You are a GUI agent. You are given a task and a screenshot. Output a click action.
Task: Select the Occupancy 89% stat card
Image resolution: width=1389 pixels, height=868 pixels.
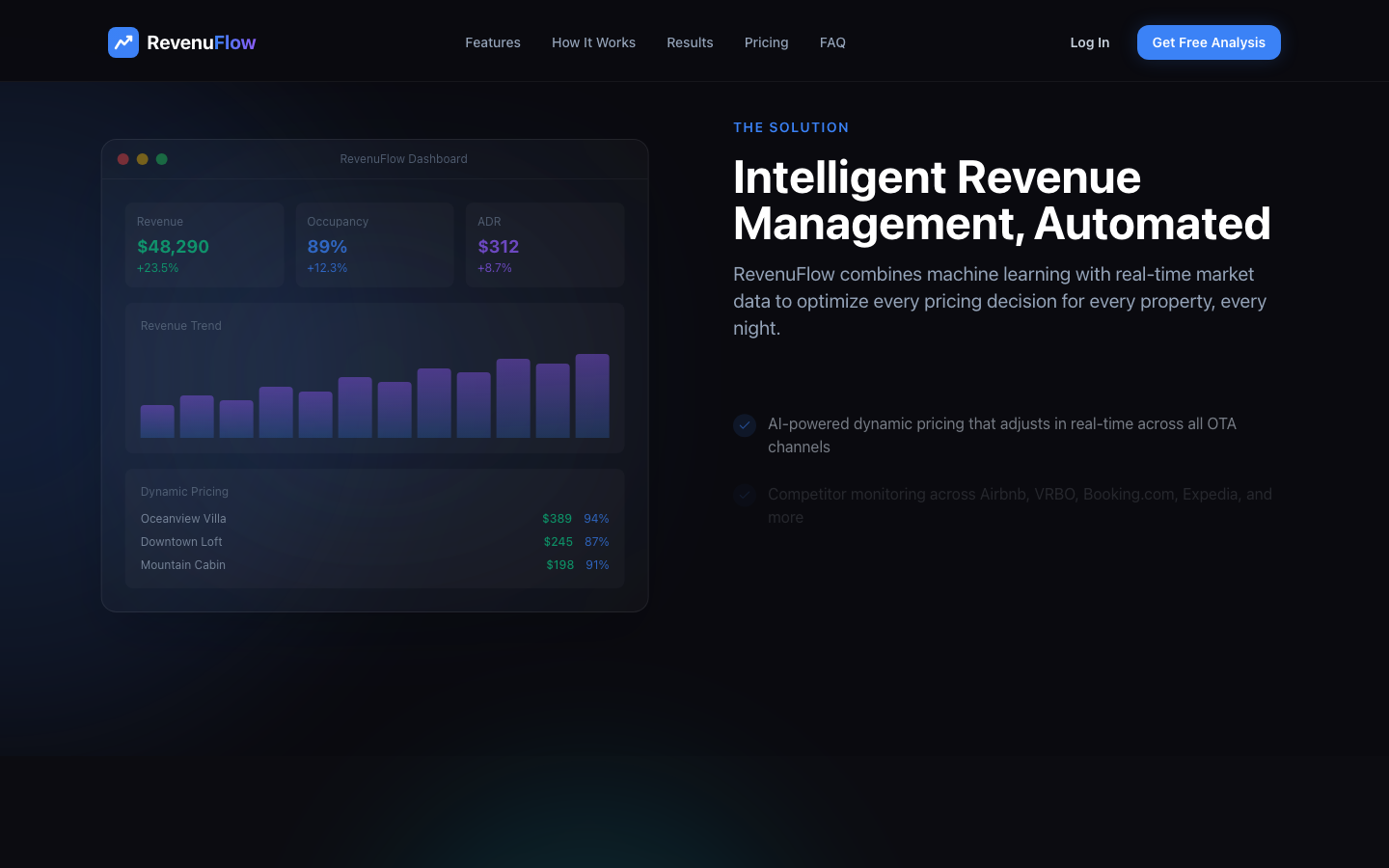point(374,245)
